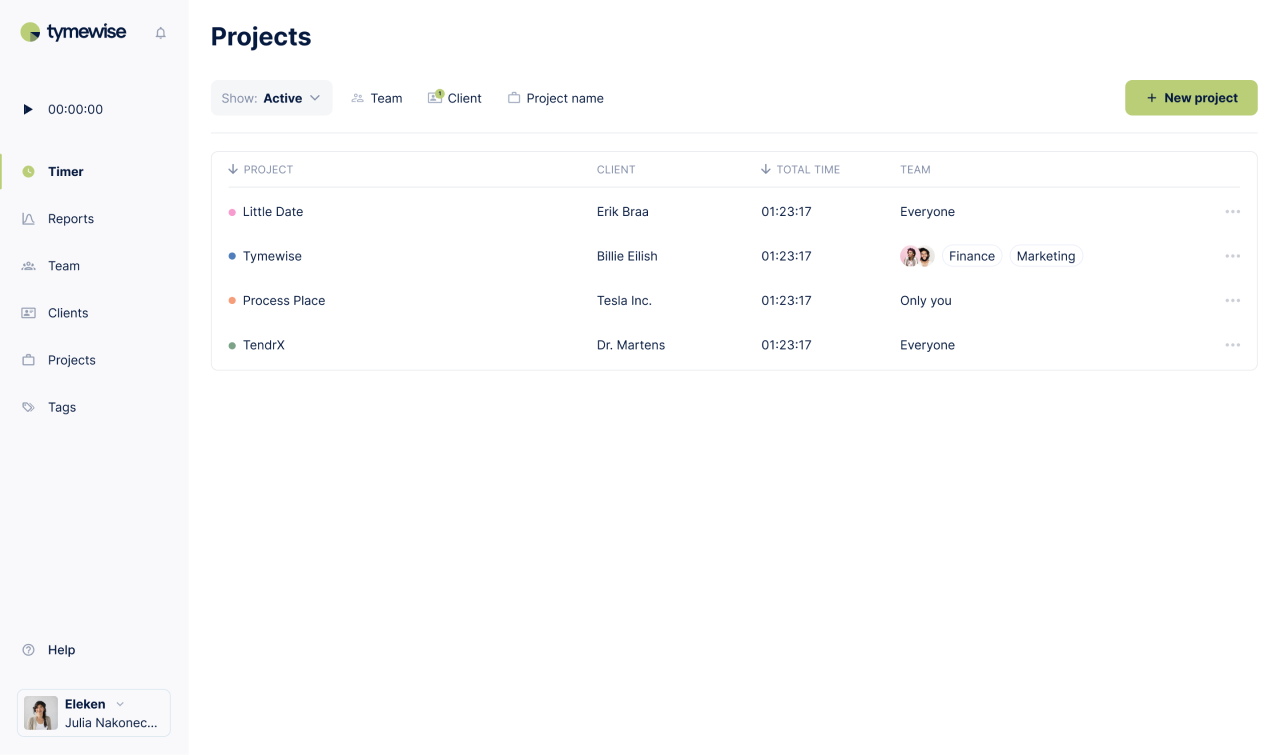Image resolution: width=1280 pixels, height=755 pixels.
Task: Click Julia Nakonec... user name
Action: (x=111, y=722)
